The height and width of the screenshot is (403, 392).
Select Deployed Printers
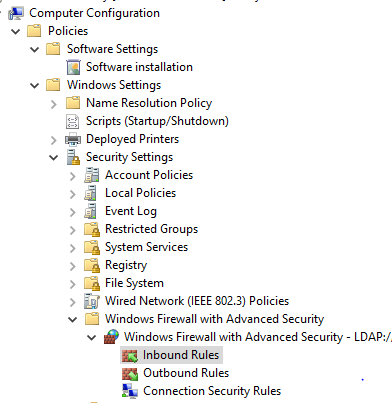coord(133,139)
